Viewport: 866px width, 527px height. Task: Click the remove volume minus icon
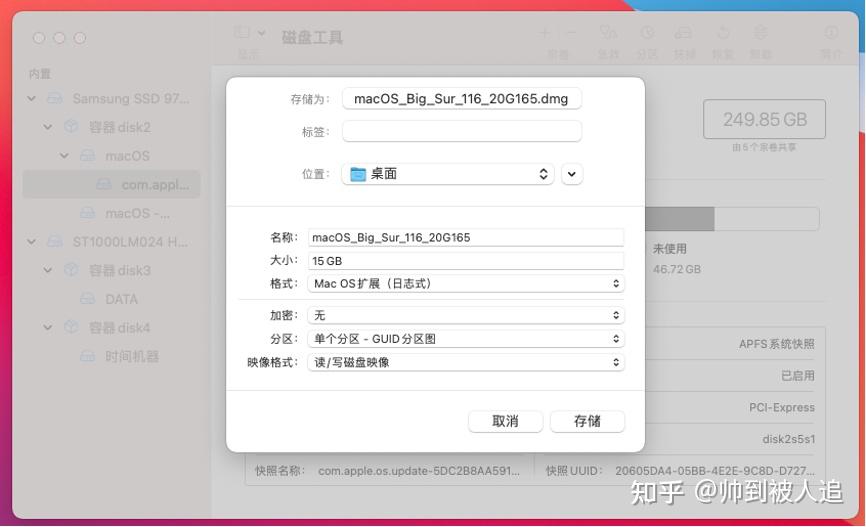pyautogui.click(x=571, y=33)
